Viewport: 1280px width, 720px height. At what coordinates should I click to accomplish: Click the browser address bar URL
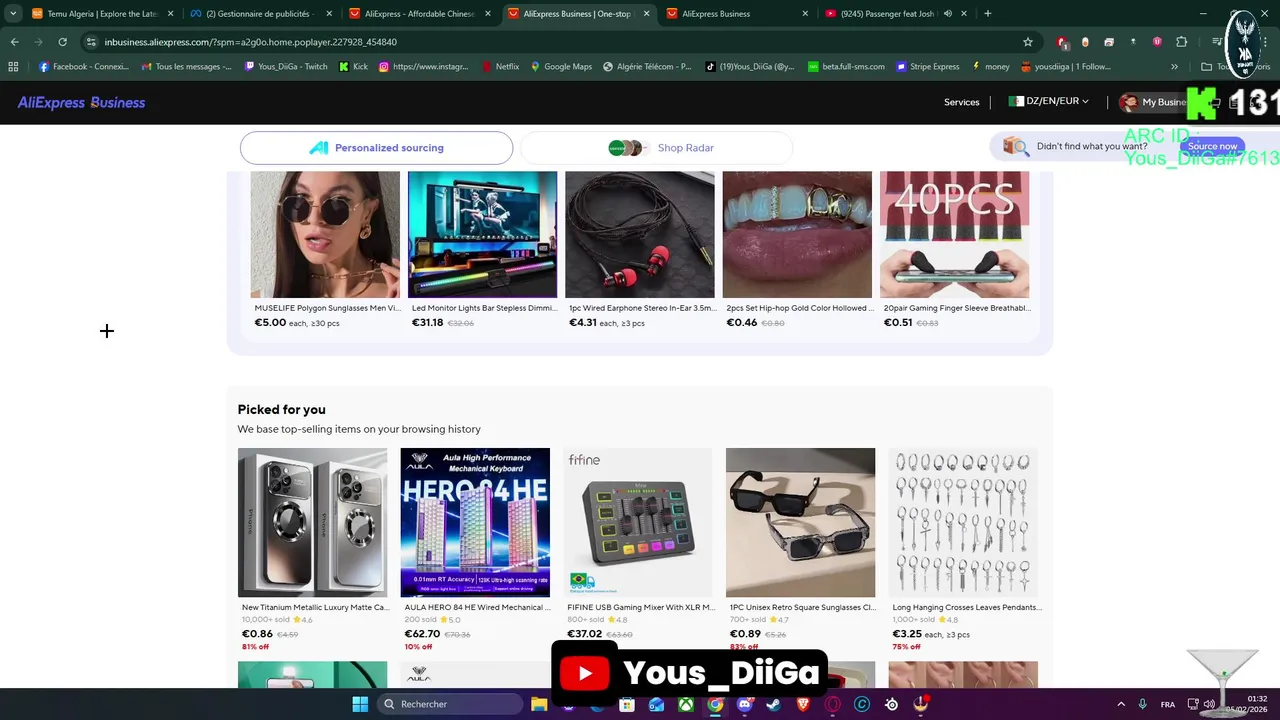click(250, 42)
